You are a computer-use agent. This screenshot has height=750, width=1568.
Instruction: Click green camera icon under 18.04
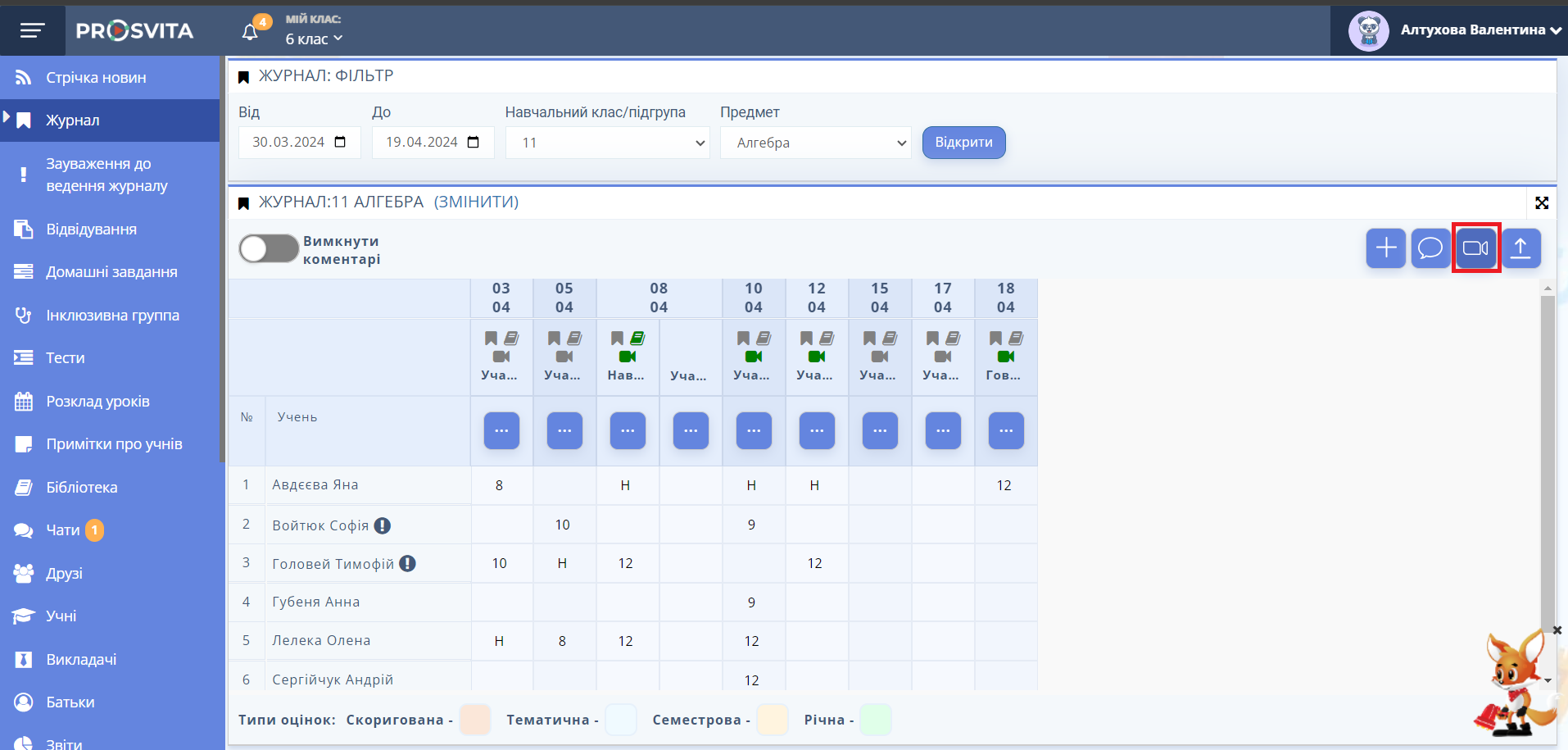(1006, 357)
